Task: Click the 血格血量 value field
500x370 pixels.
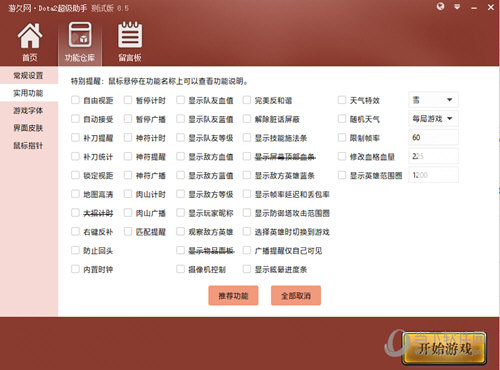Action: click(433, 156)
